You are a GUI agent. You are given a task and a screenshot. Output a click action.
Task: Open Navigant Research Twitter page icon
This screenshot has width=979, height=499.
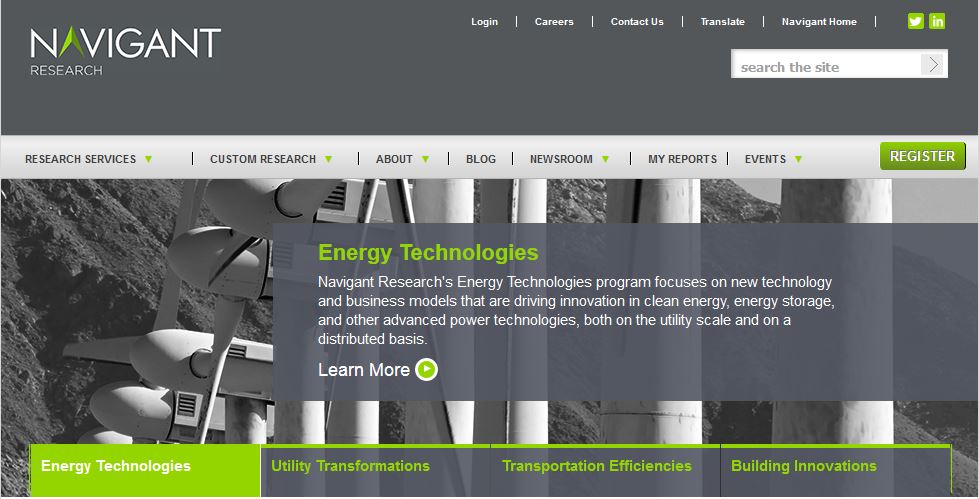coord(915,21)
